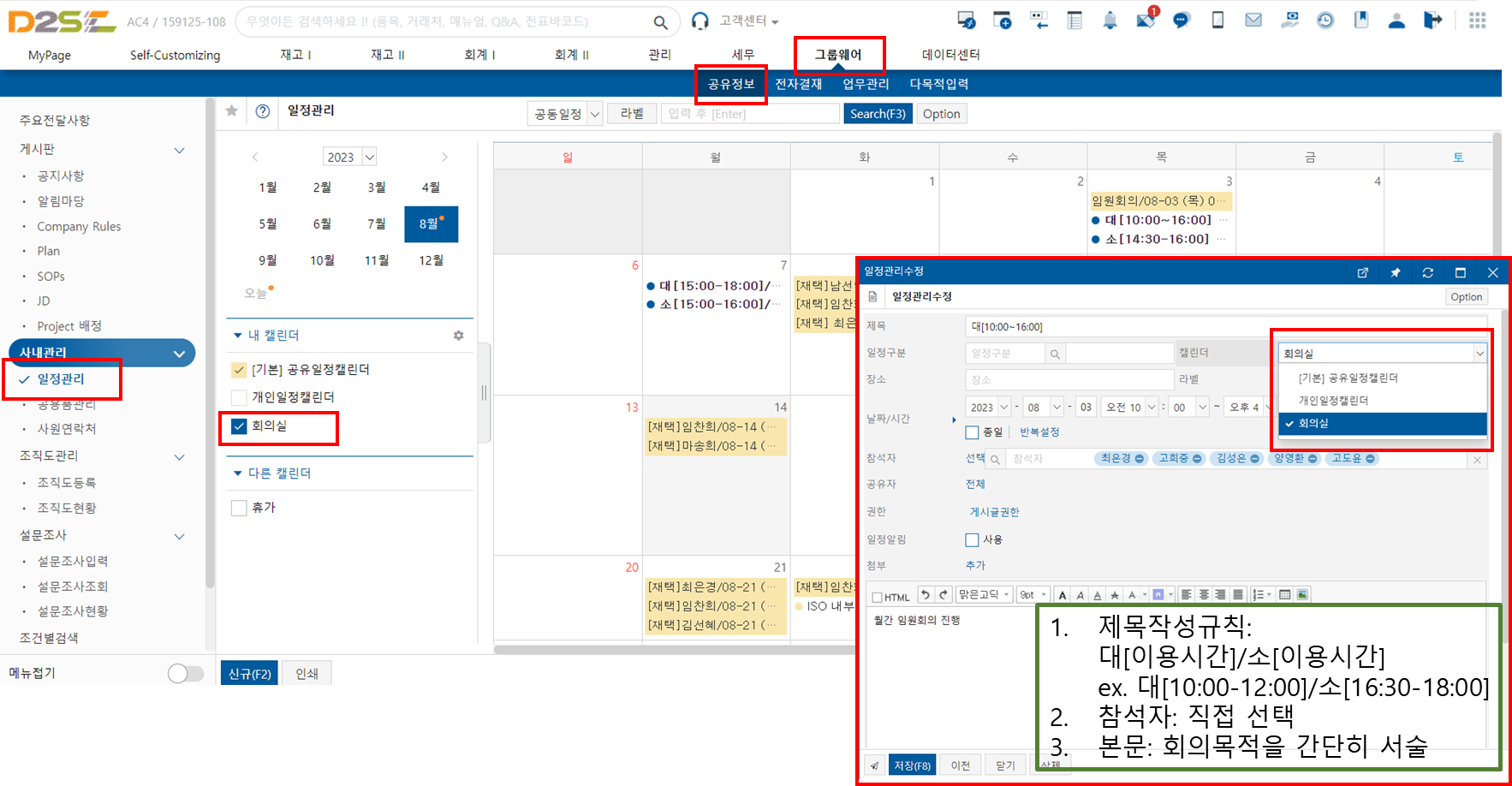1512x786 pixels.
Task: Toggle the 메뉴접기 switch
Action: point(186,673)
